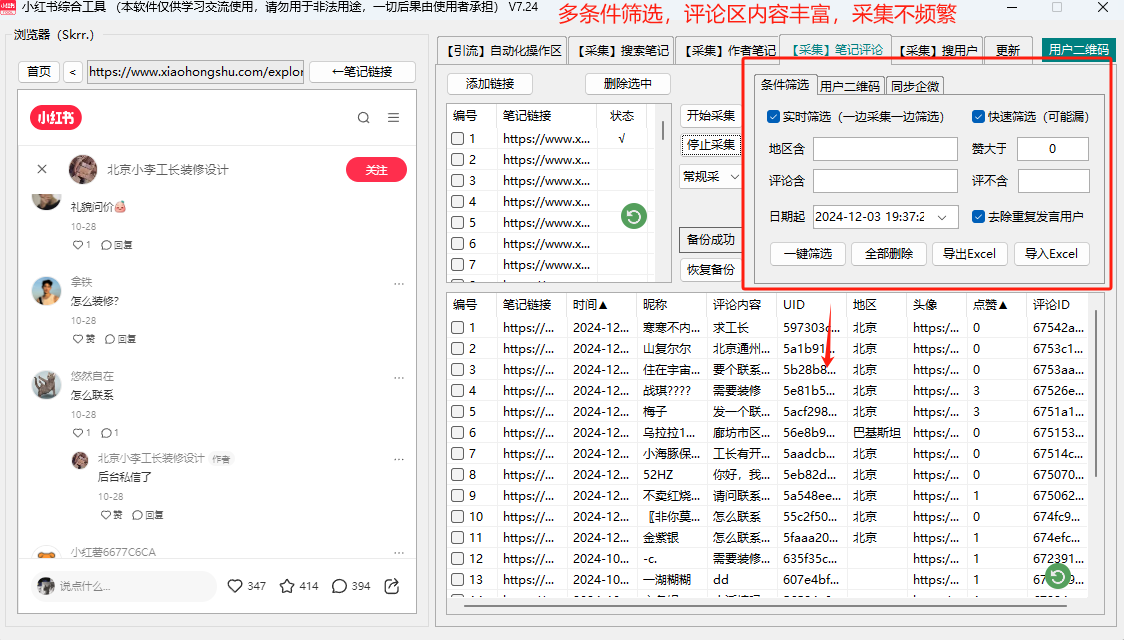Click the 一键筛选 button

808,254
